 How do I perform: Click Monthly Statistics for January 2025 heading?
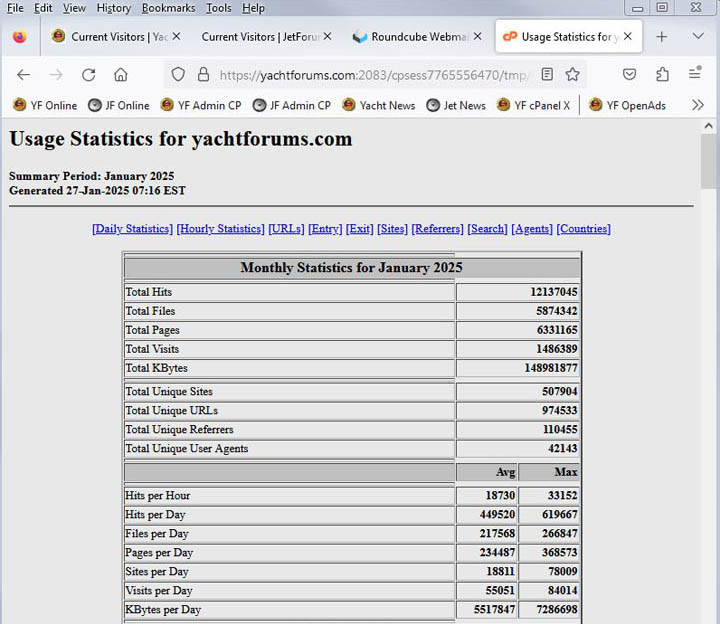[351, 267]
